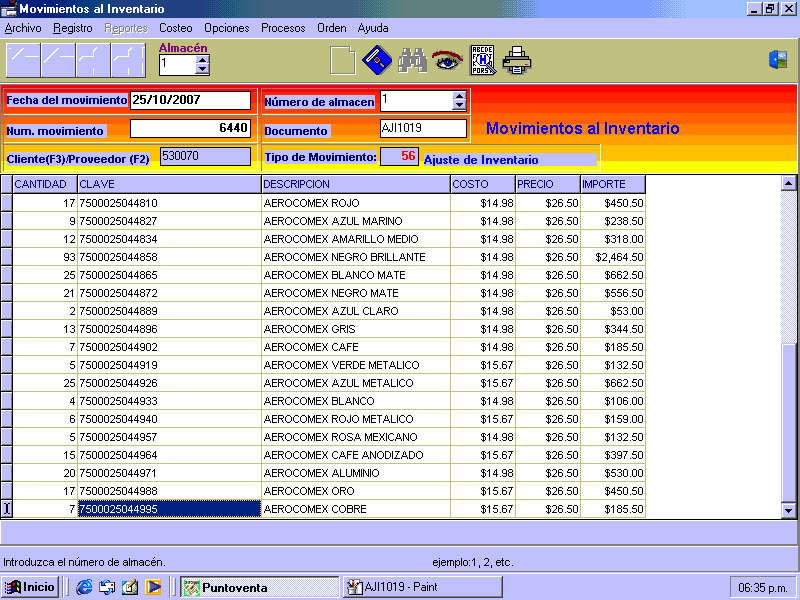Click the blue diskette save icon
The image size is (800, 600).
click(x=376, y=61)
